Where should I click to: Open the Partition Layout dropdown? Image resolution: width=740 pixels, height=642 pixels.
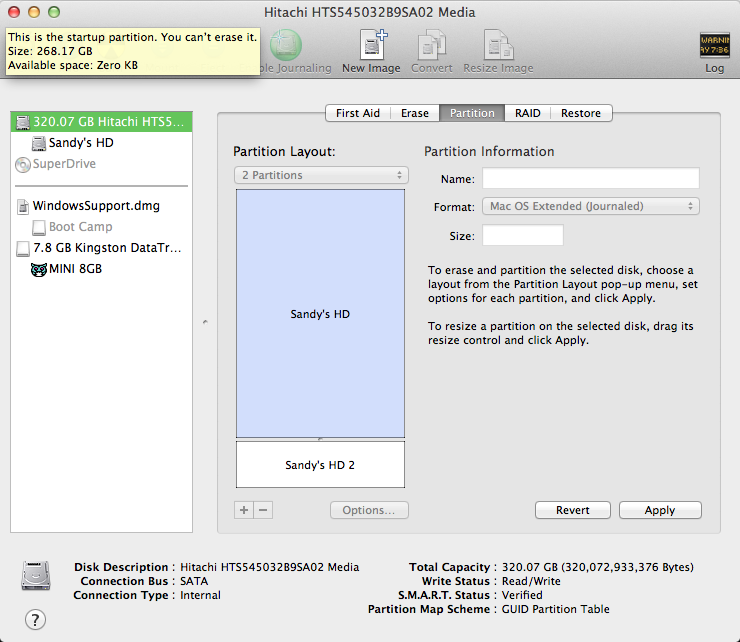coord(321,175)
